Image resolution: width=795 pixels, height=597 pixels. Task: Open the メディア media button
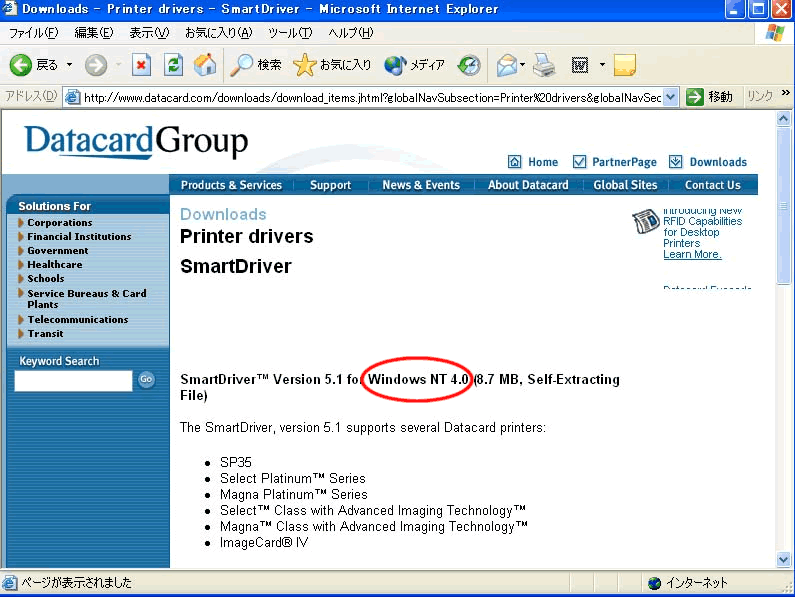pyautogui.click(x=414, y=65)
